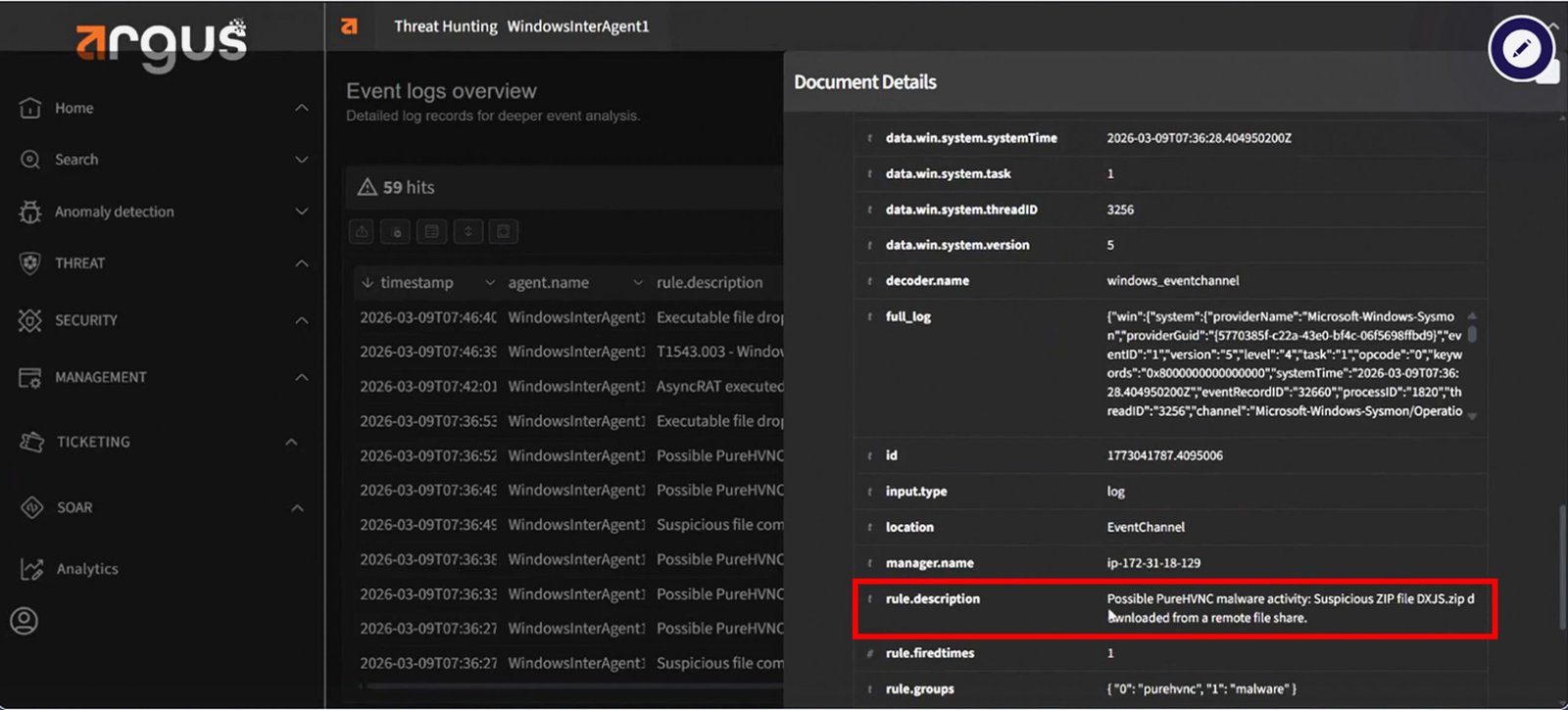
Task: Toggle table view icon in logs toolbar
Action: point(431,232)
